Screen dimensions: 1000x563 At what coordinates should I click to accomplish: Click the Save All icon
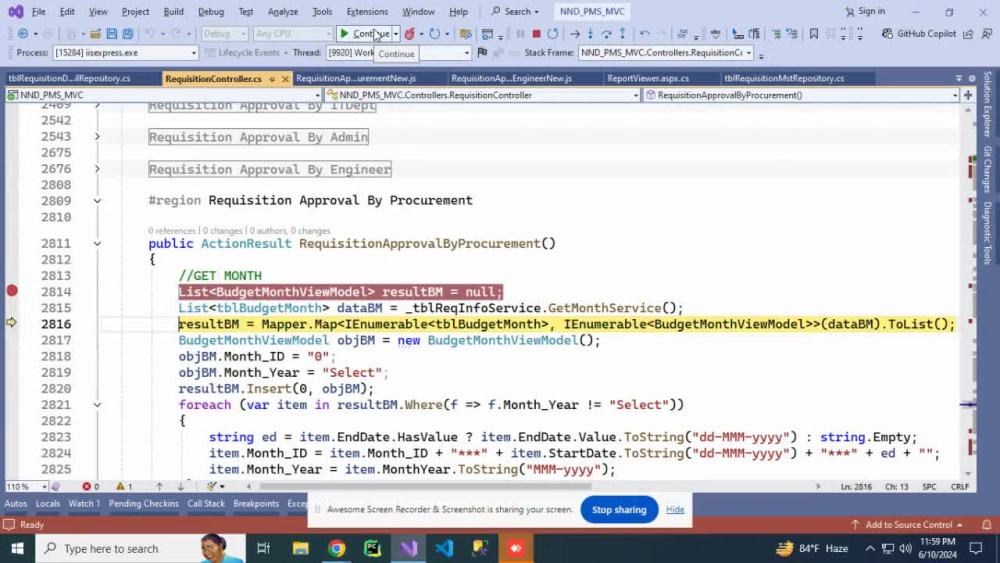(128, 33)
